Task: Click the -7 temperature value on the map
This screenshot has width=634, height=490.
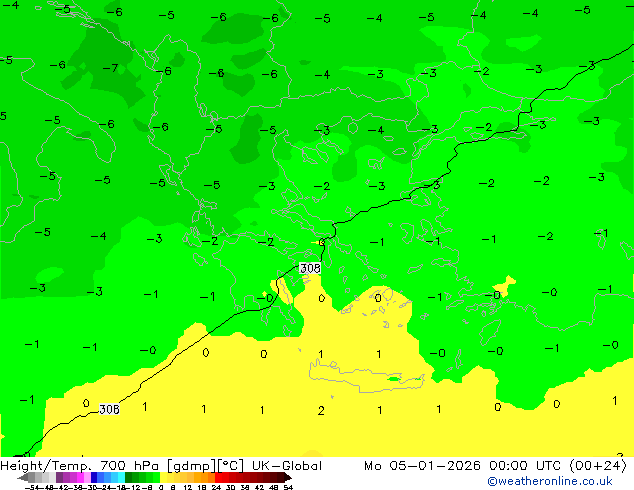Action: (110, 68)
